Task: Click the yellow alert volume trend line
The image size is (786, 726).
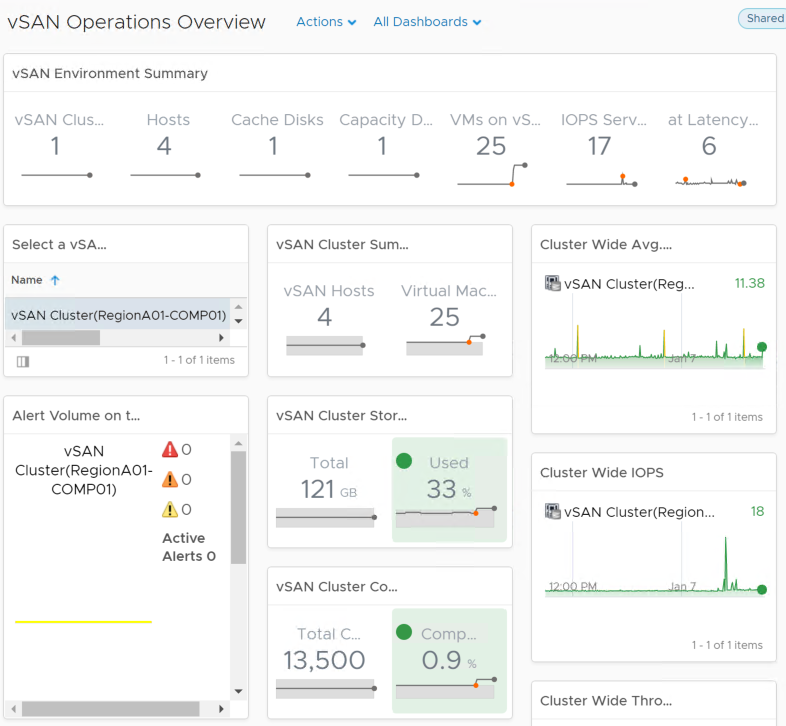Action: (x=83, y=622)
